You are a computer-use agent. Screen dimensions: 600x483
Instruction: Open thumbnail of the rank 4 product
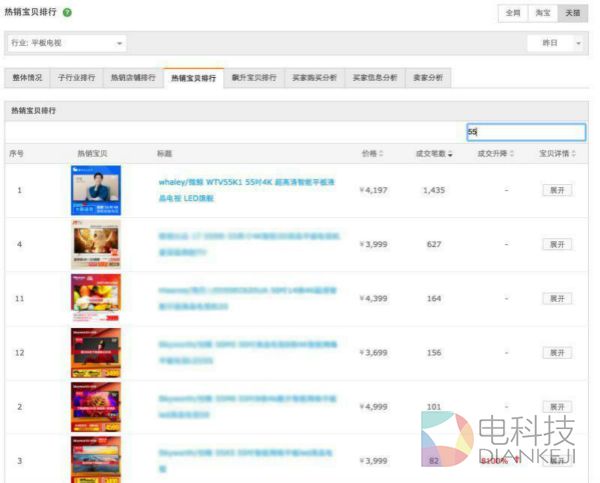click(96, 244)
